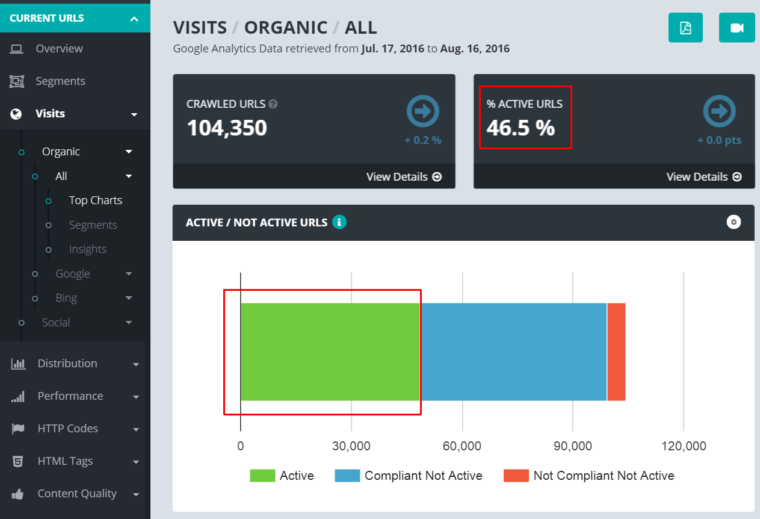The image size is (760, 519).
Task: Collapse the Visits menu caret
Action: point(134,115)
